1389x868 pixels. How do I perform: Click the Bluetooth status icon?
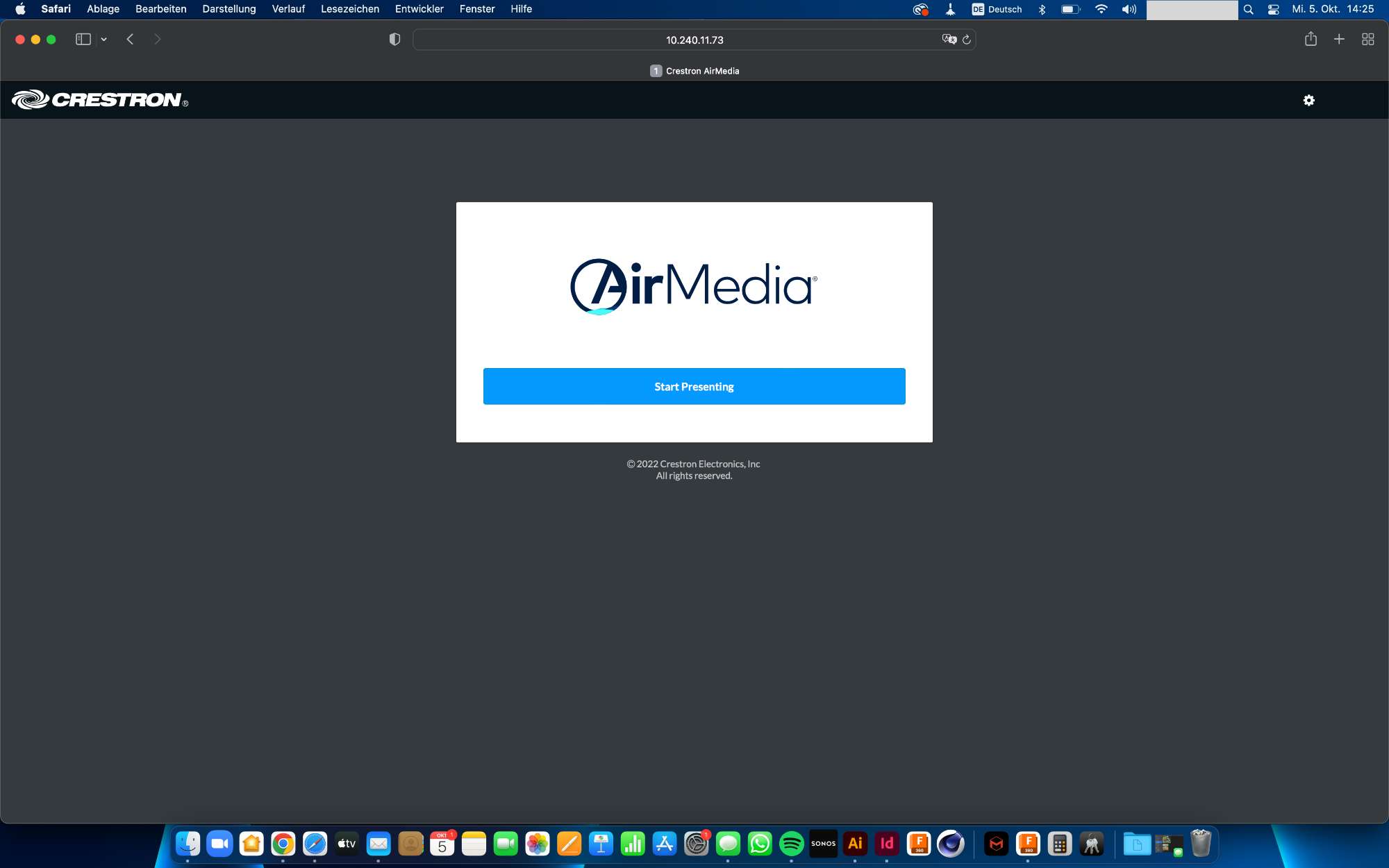point(1042,9)
